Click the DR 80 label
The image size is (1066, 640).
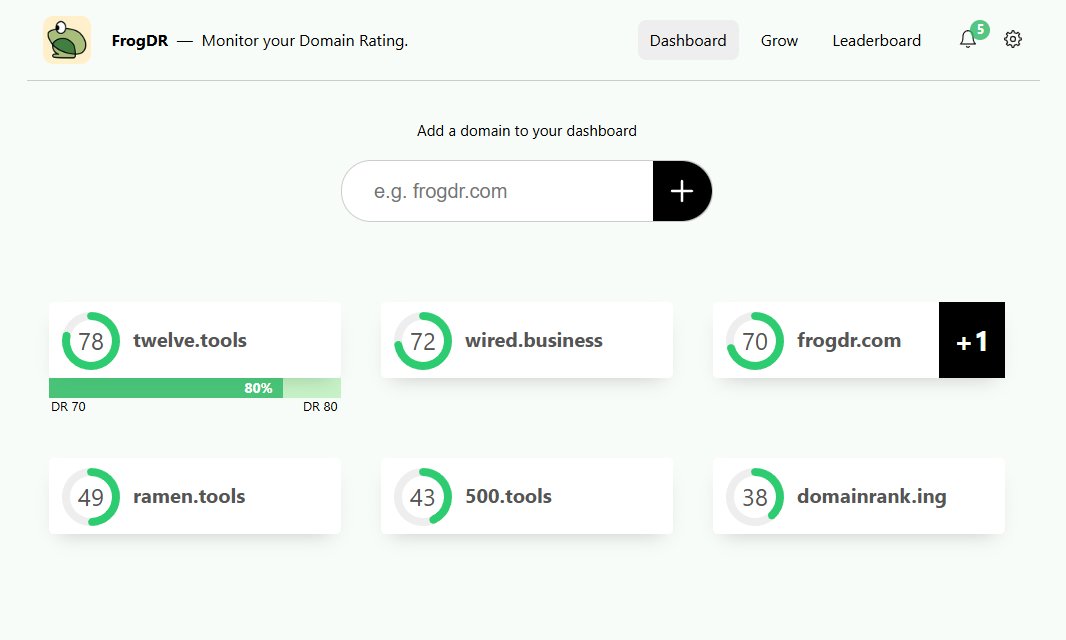(320, 407)
